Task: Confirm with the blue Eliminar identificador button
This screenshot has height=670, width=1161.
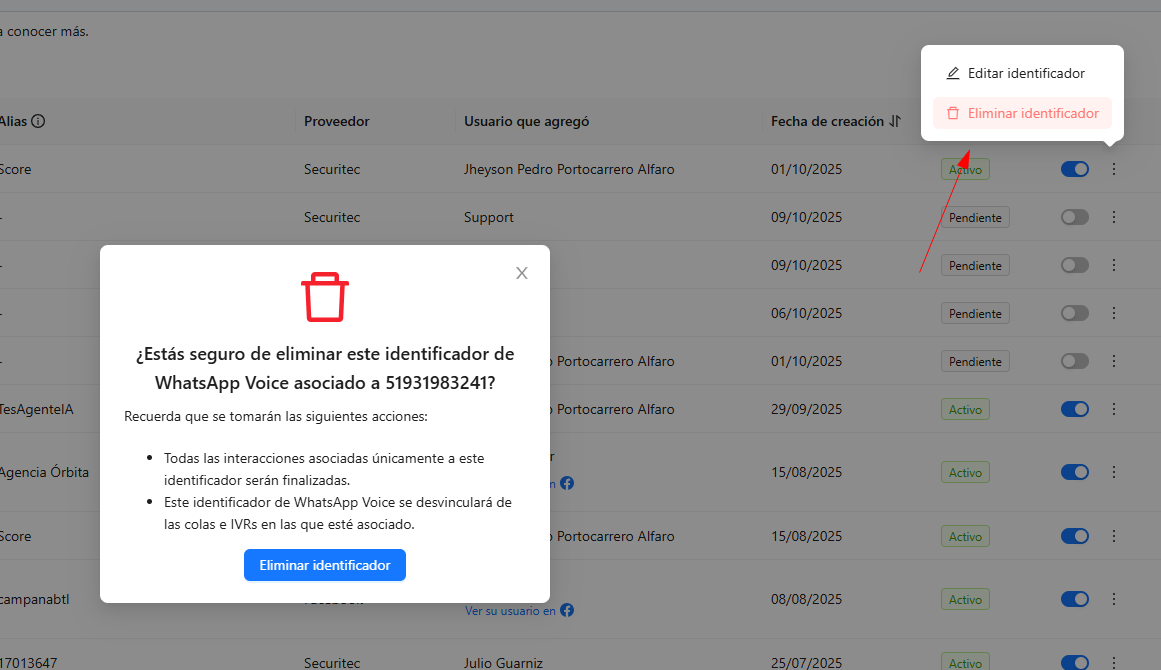Action: pos(324,565)
